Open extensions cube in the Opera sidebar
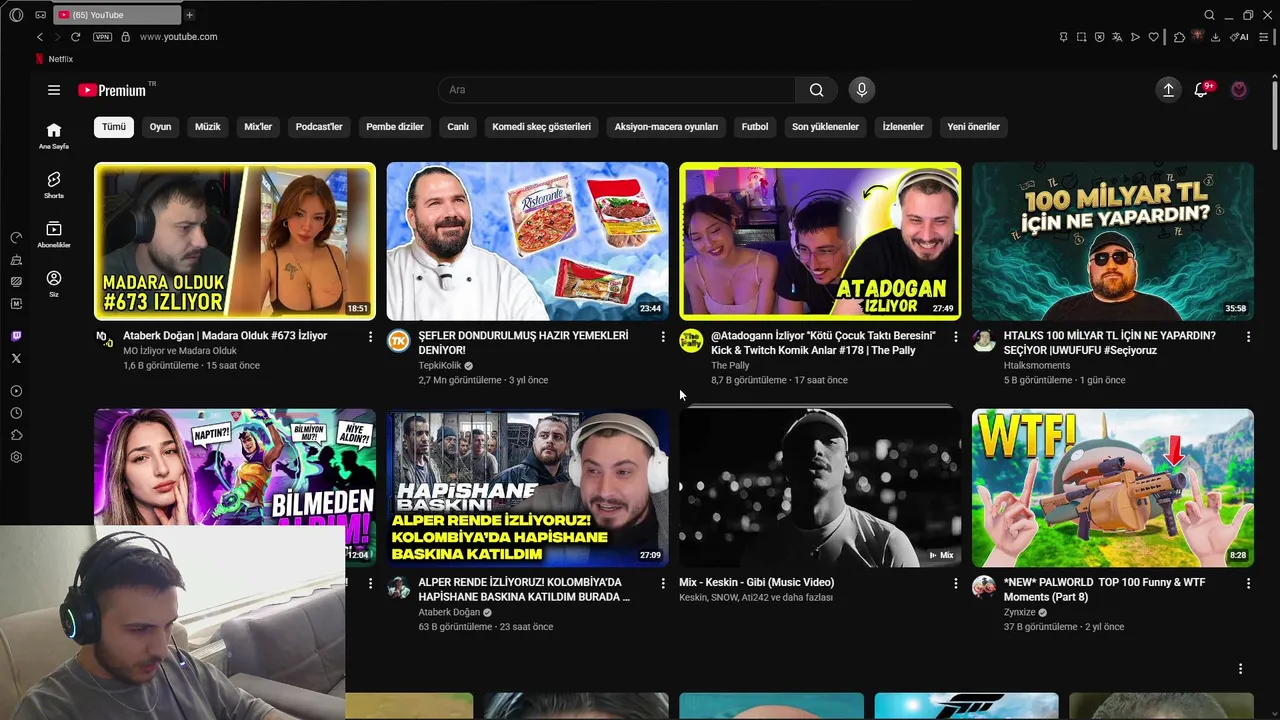Image resolution: width=1280 pixels, height=720 pixels. click(16, 435)
